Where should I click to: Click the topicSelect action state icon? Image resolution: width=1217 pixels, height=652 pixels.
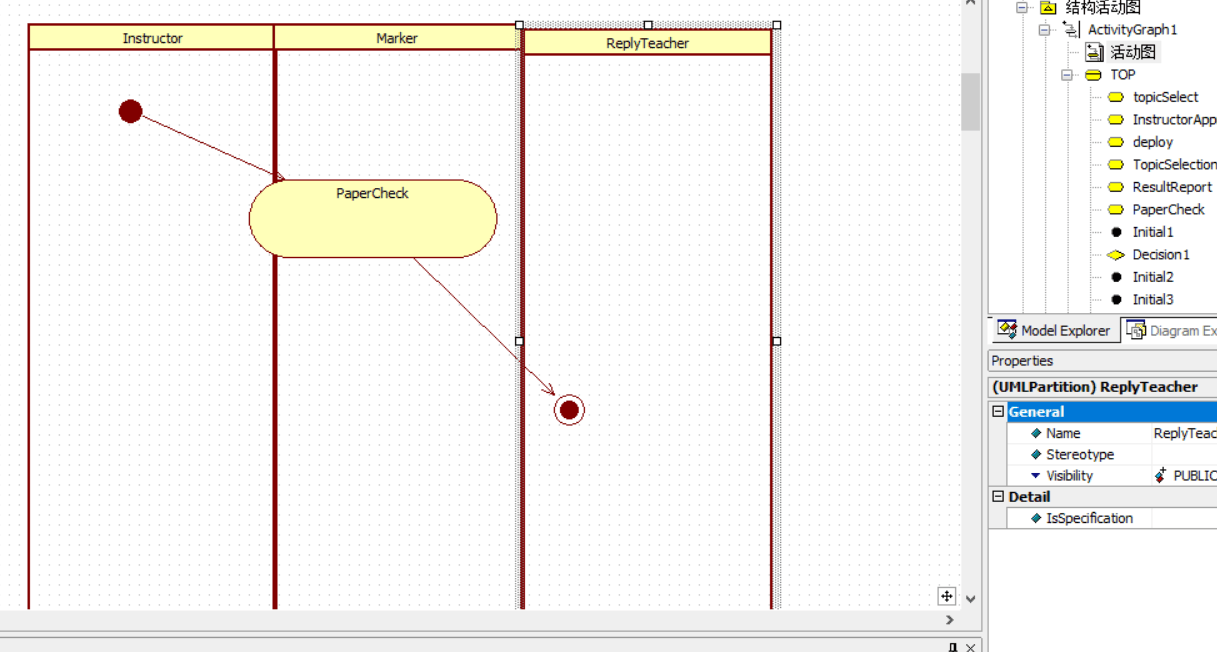tap(1116, 97)
